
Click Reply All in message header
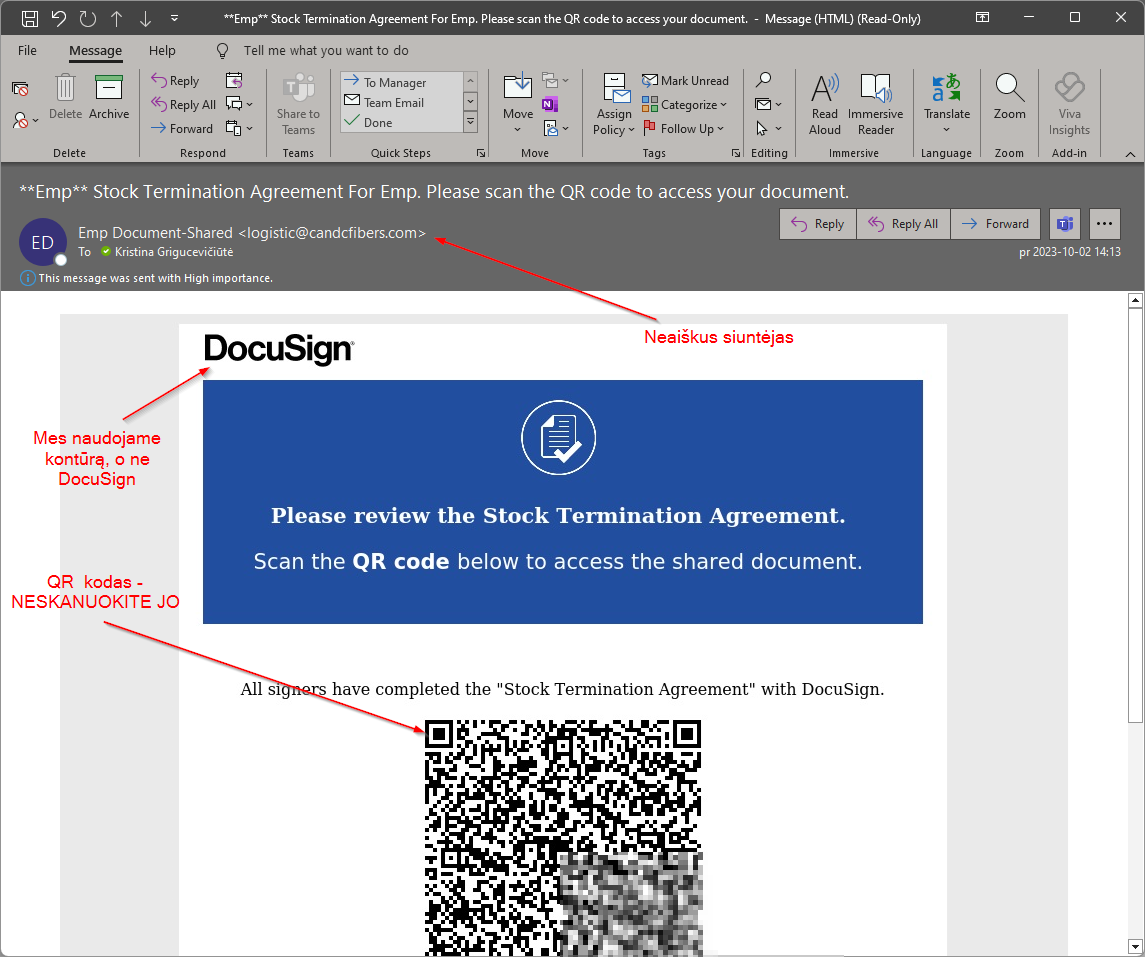pyautogui.click(x=903, y=224)
